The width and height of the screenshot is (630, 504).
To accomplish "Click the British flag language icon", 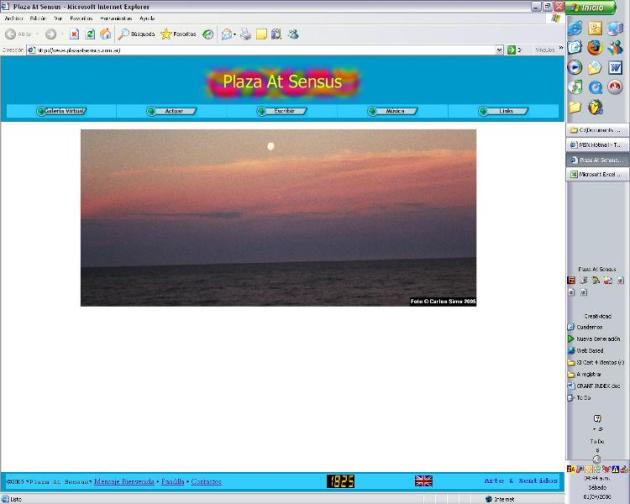I will [x=424, y=481].
